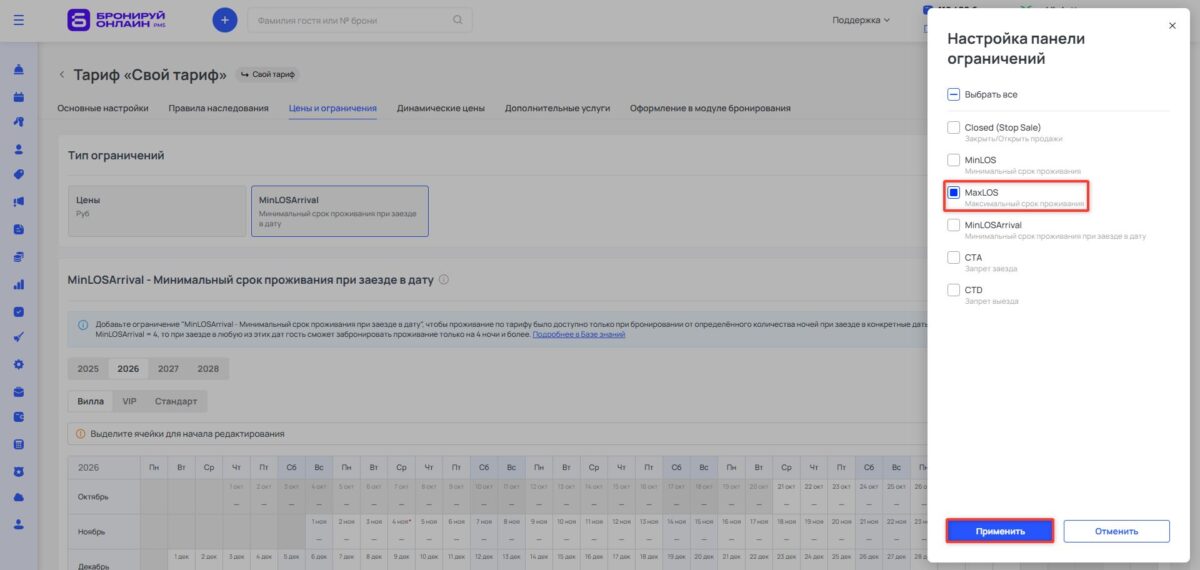Check the MinLOSArrival checkbox

[x=954, y=225]
